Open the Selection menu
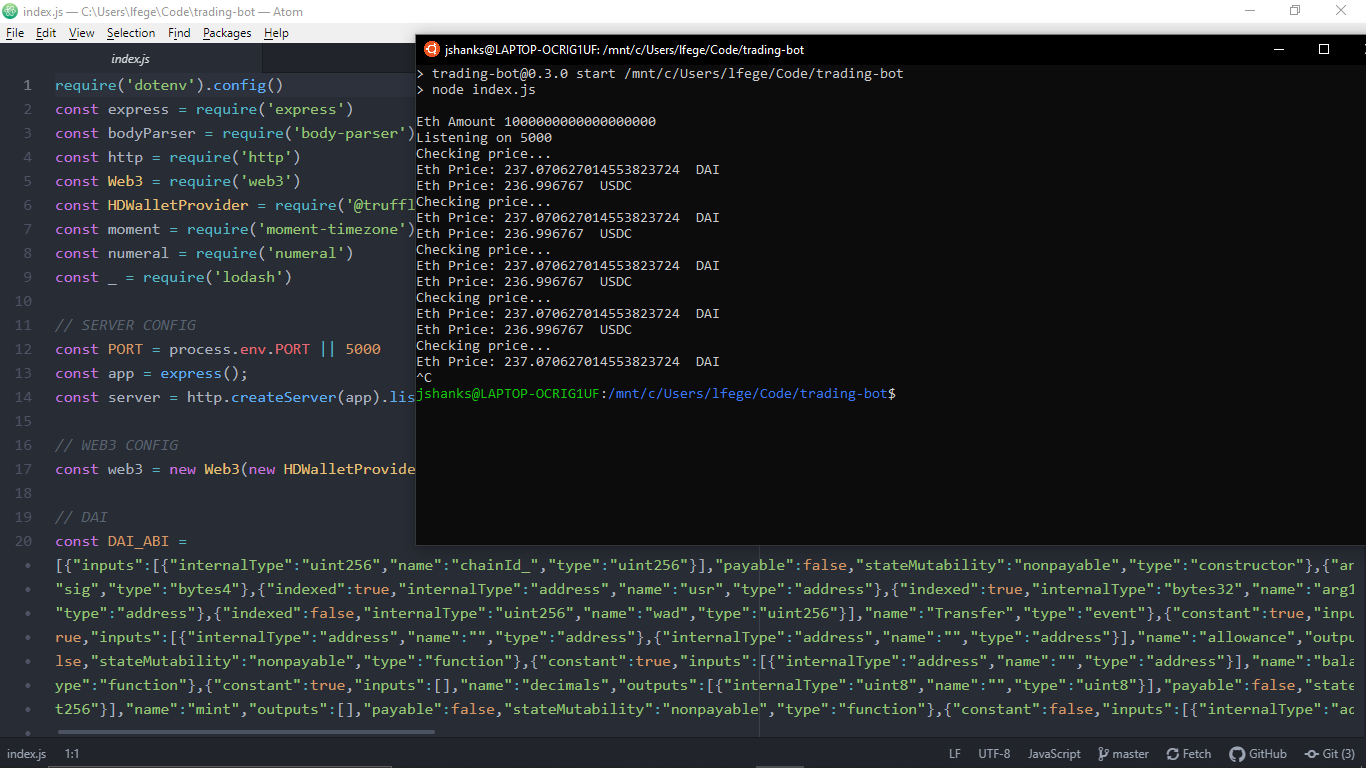Viewport: 1366px width, 768px height. [131, 33]
